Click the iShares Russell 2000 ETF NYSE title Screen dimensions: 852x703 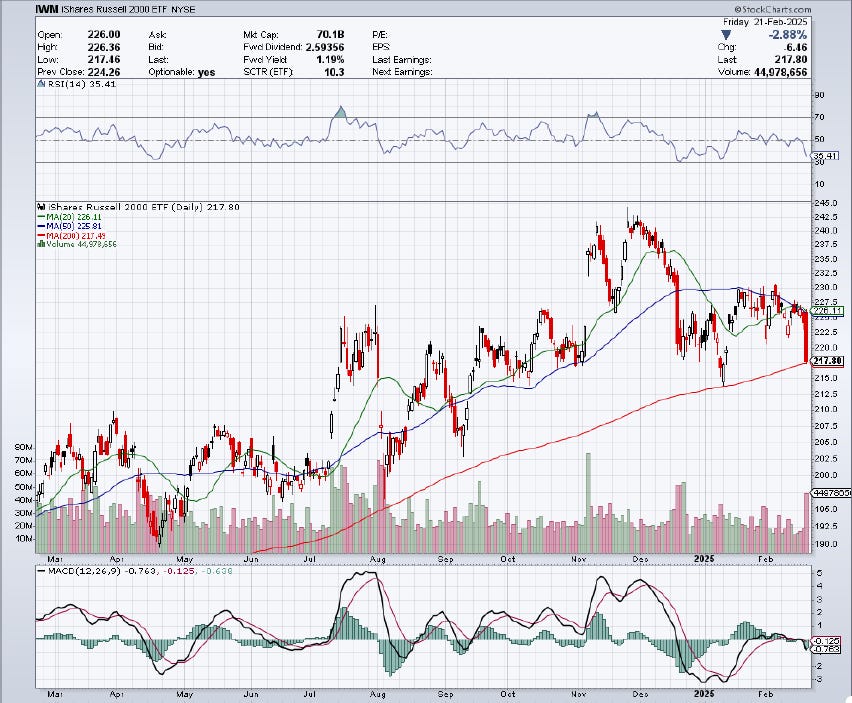tap(128, 9)
